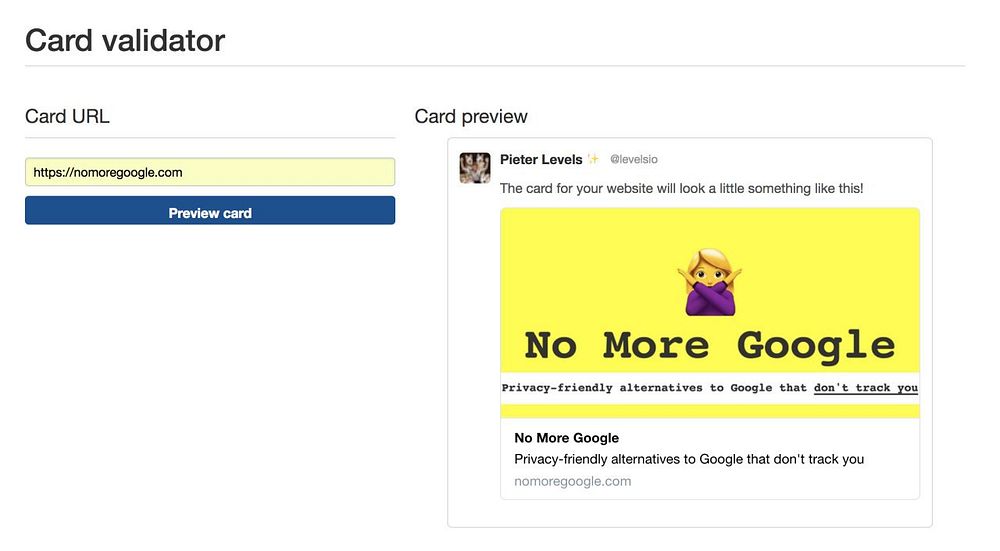Click the Card URL section heading
The image size is (1000, 551).
(x=67, y=116)
